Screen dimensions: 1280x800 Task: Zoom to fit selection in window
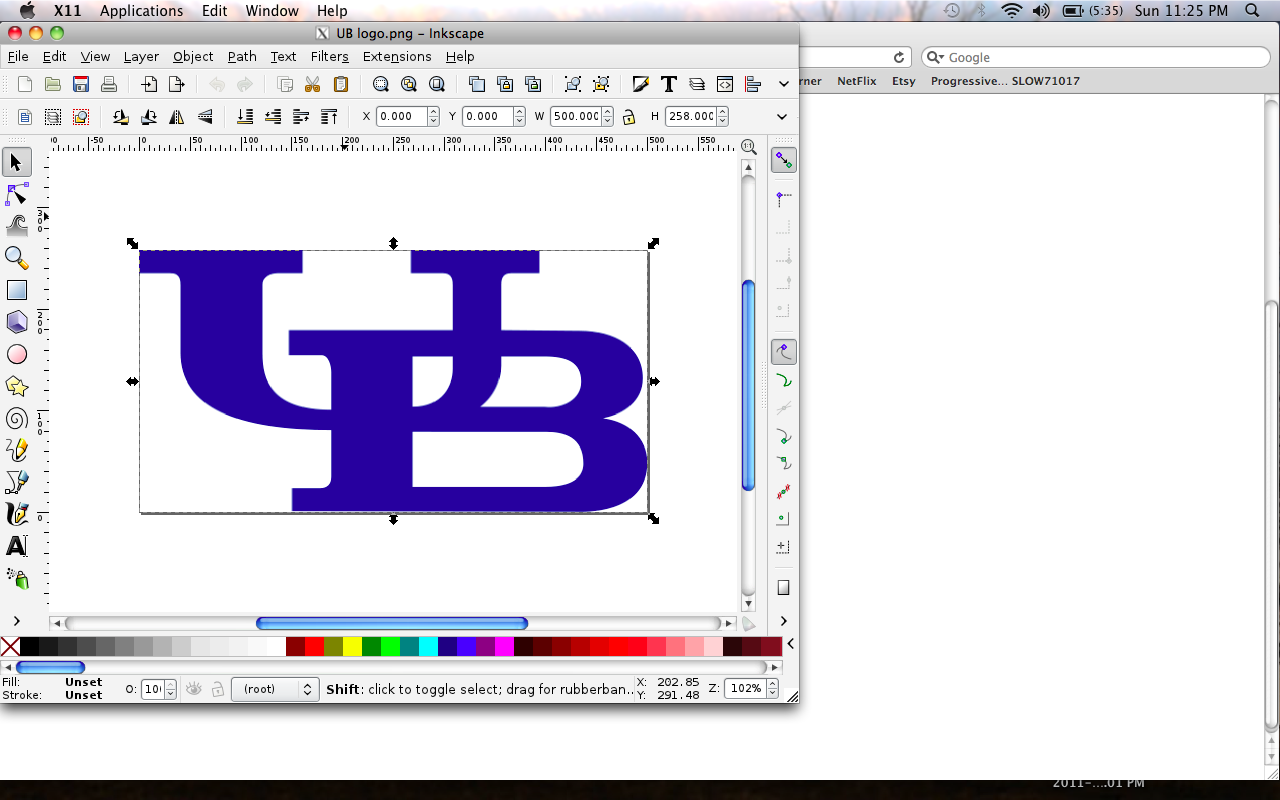381,84
